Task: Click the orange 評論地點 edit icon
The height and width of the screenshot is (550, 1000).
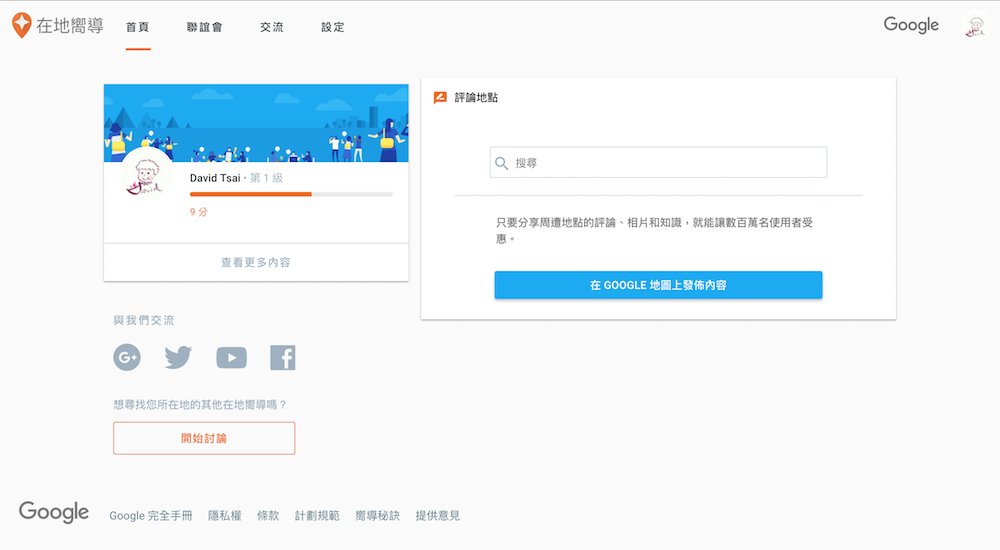Action: pos(440,98)
